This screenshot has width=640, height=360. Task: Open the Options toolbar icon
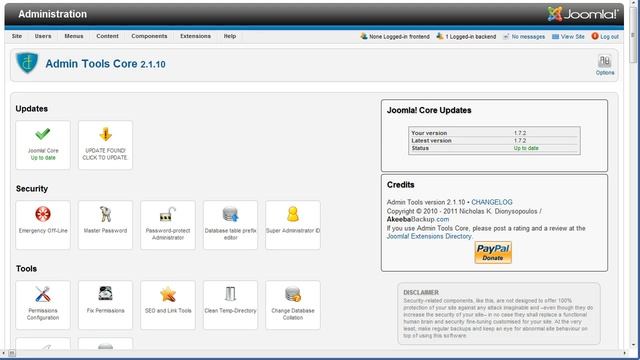[x=604, y=64]
